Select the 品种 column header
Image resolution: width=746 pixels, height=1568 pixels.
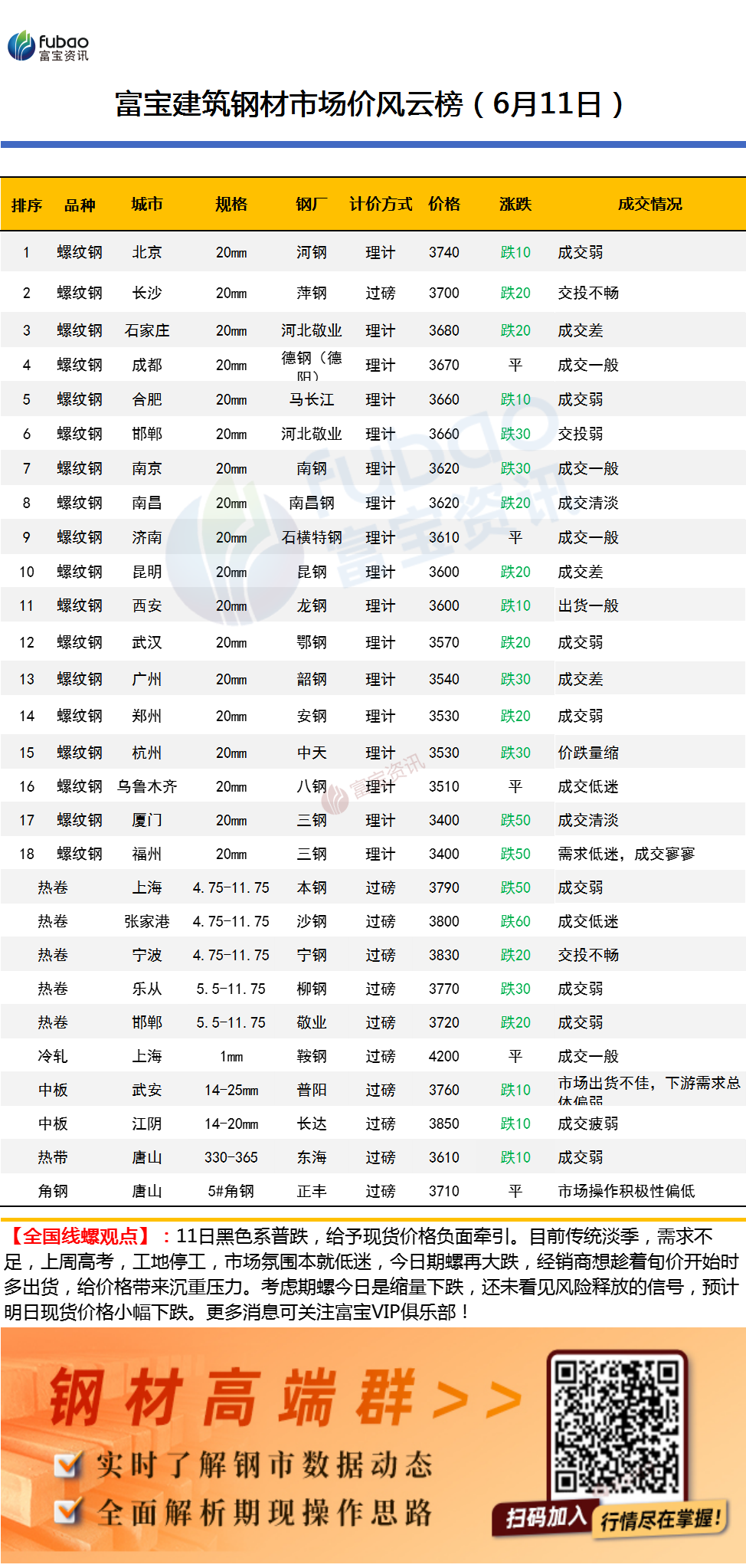tap(80, 205)
